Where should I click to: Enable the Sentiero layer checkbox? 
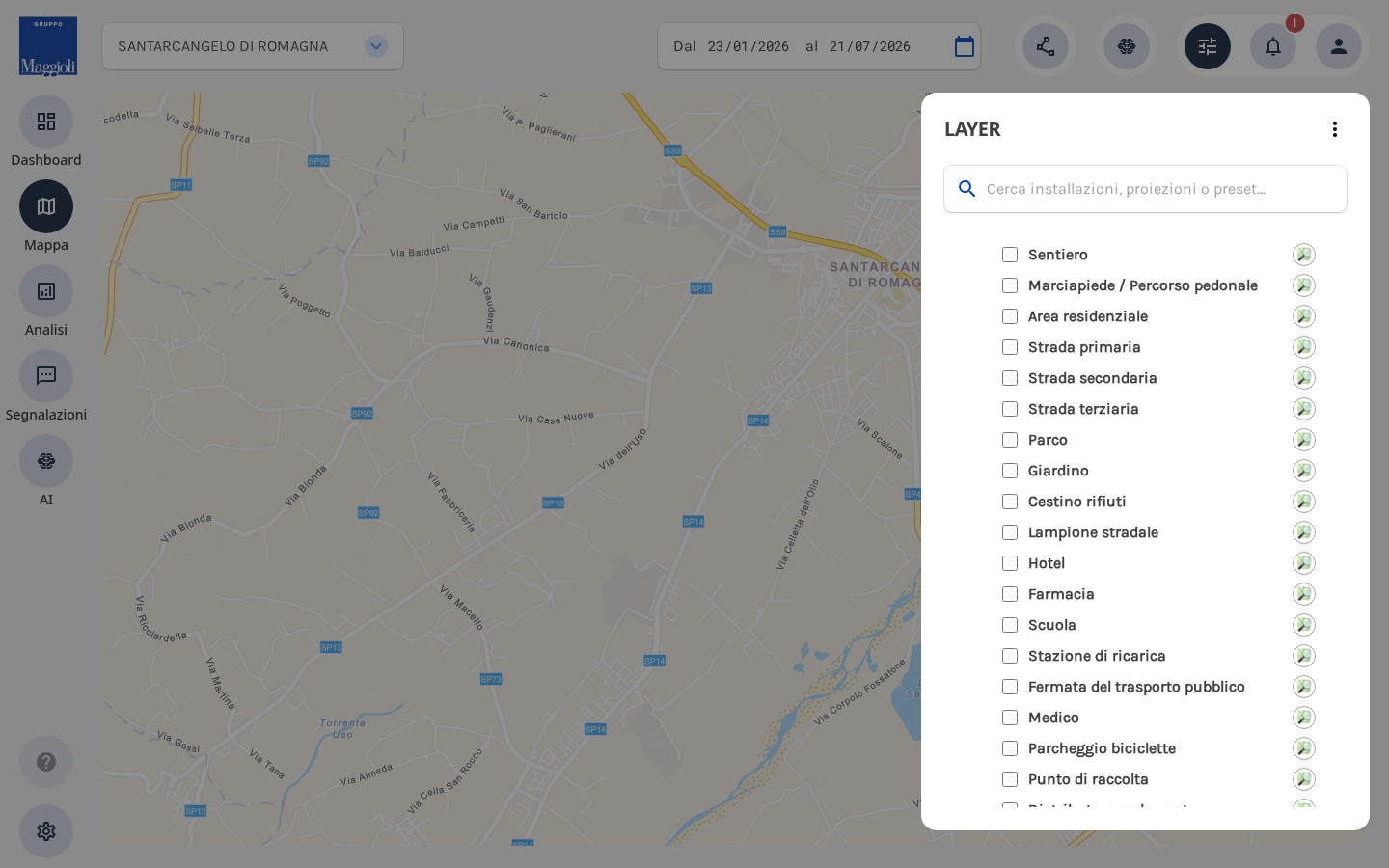pyautogui.click(x=1010, y=255)
